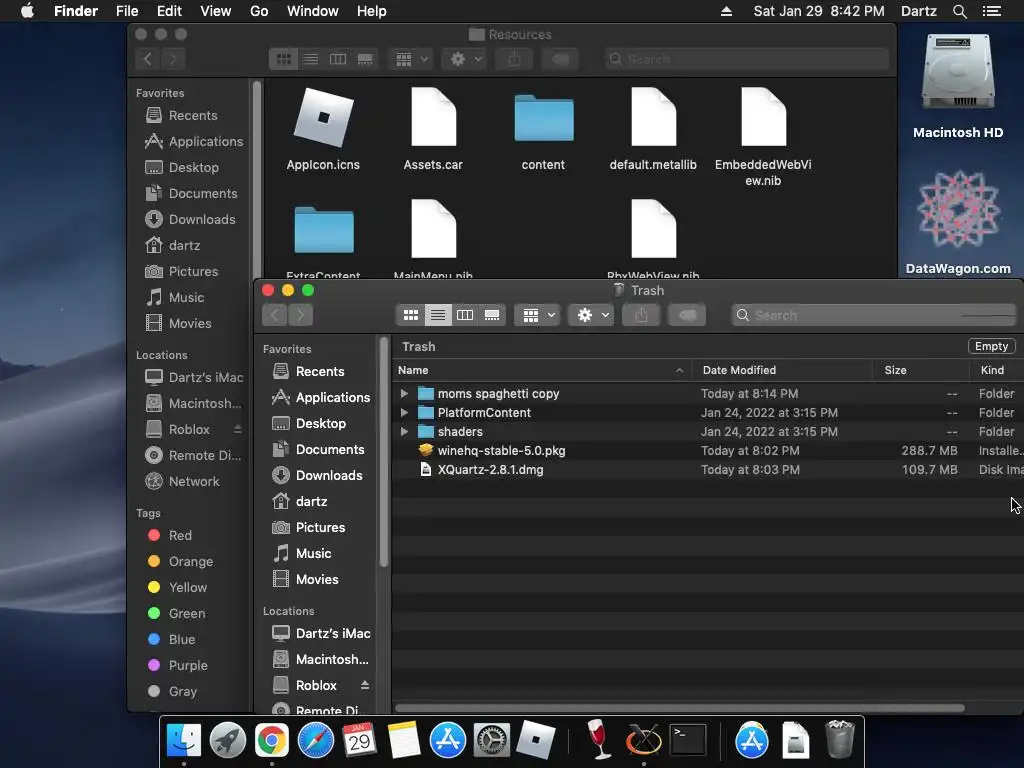Viewport: 1024px width, 768px height.
Task: Click Trash window horizontal scrollbar
Action: click(x=679, y=708)
